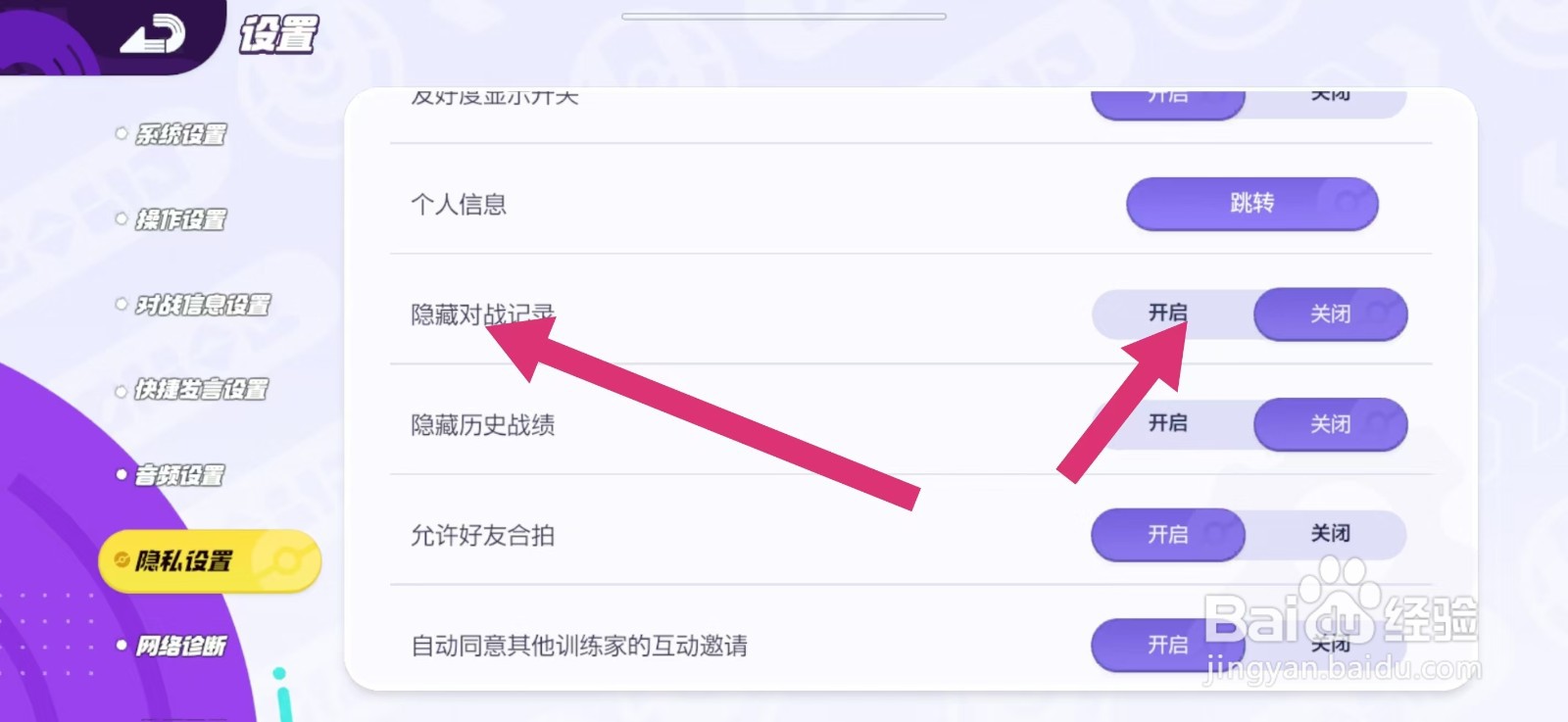Enable 隐藏历史战绩 with 开启
This screenshot has height=722, width=1568.
click(1168, 423)
